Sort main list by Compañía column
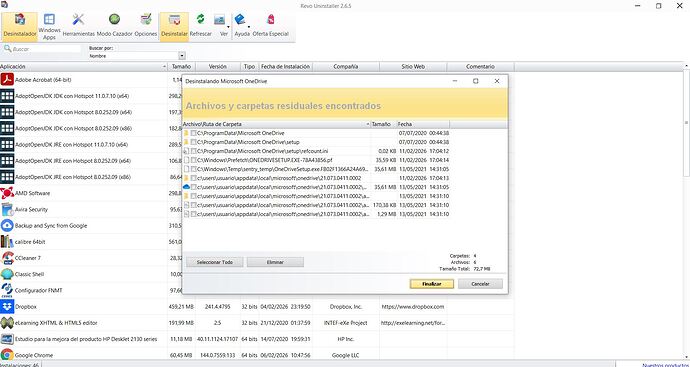This screenshot has width=690, height=367. coord(345,66)
